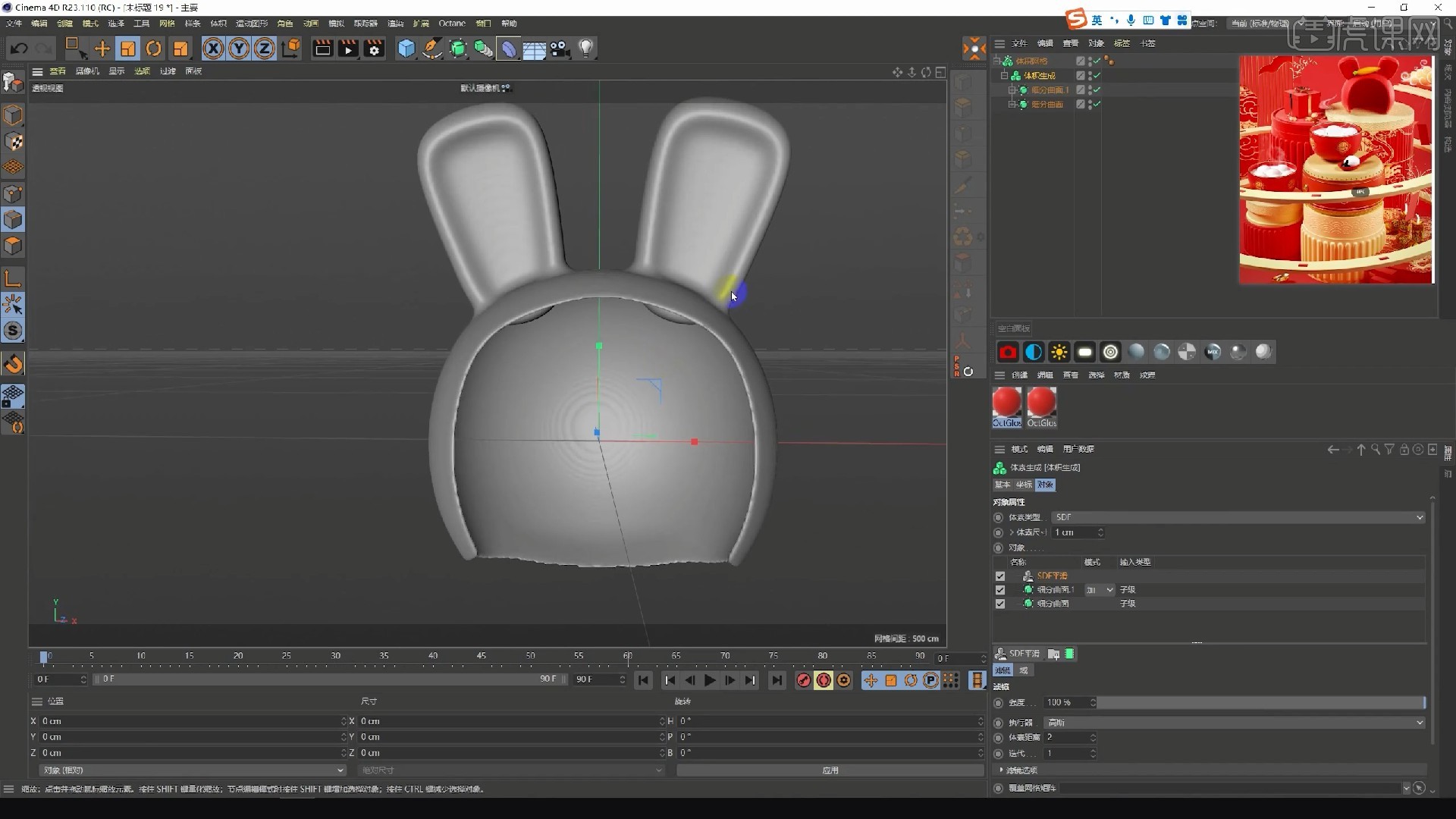
Task: Open Render Settings clapperboard gear icon
Action: click(x=374, y=49)
